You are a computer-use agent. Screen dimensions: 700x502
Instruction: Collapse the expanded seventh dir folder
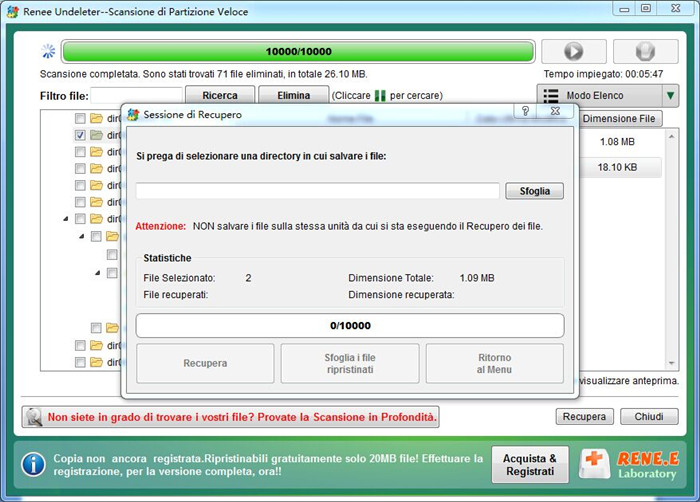pyautogui.click(x=66, y=219)
